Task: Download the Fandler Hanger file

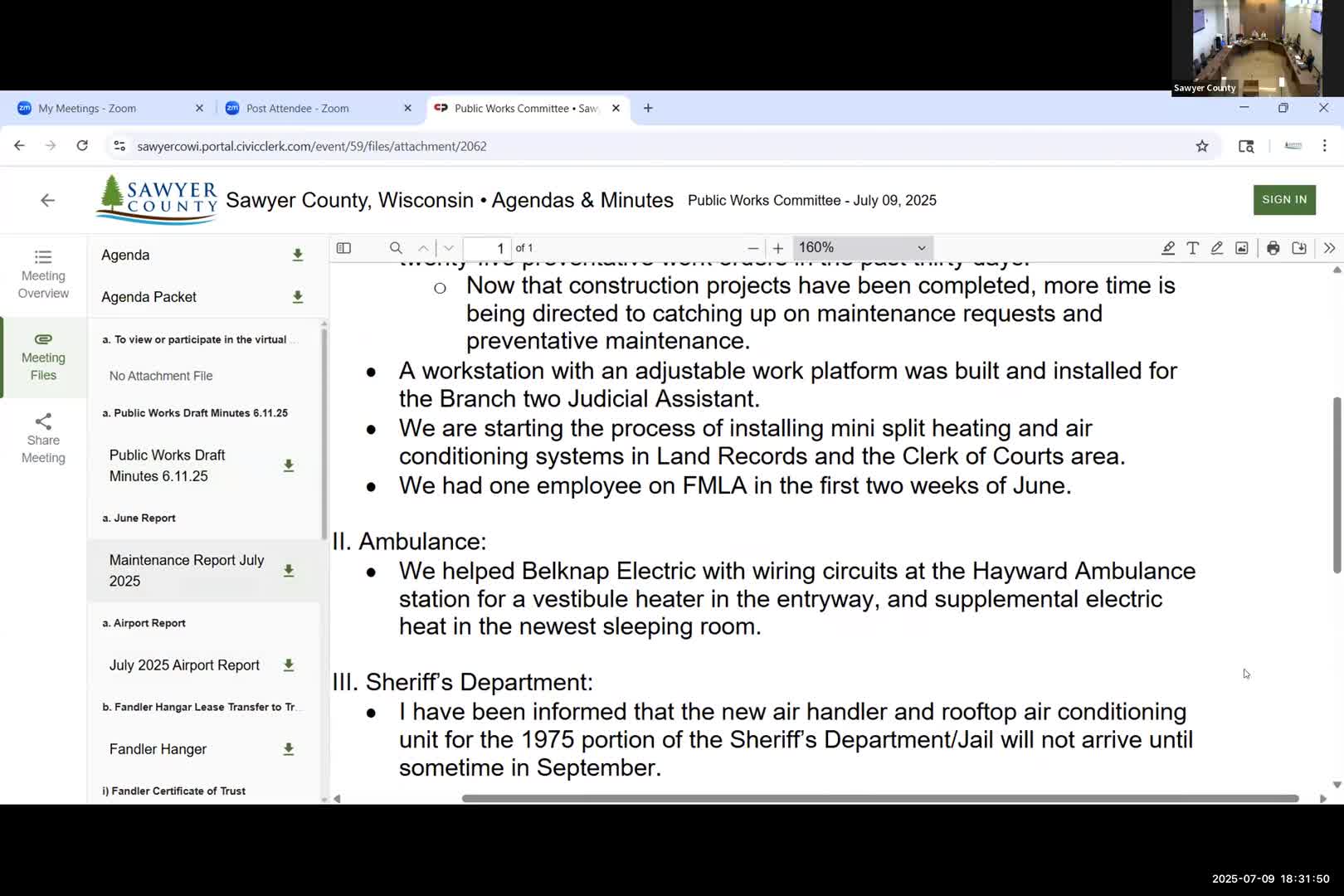Action: pyautogui.click(x=289, y=749)
